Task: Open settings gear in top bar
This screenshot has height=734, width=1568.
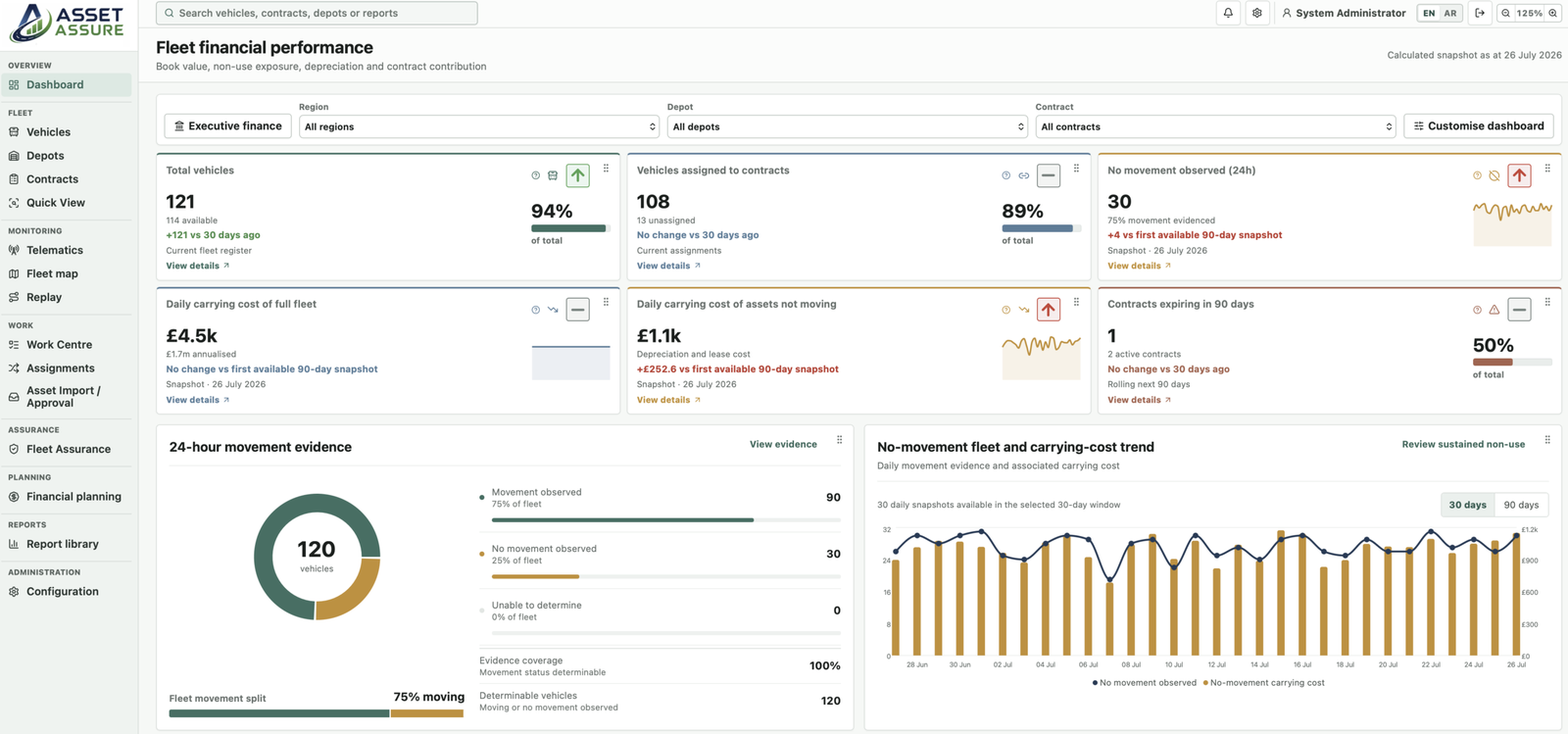Action: pyautogui.click(x=1257, y=13)
